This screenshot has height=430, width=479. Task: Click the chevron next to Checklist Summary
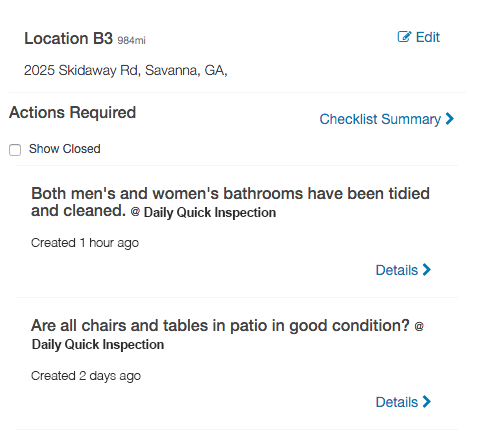pyautogui.click(x=450, y=119)
